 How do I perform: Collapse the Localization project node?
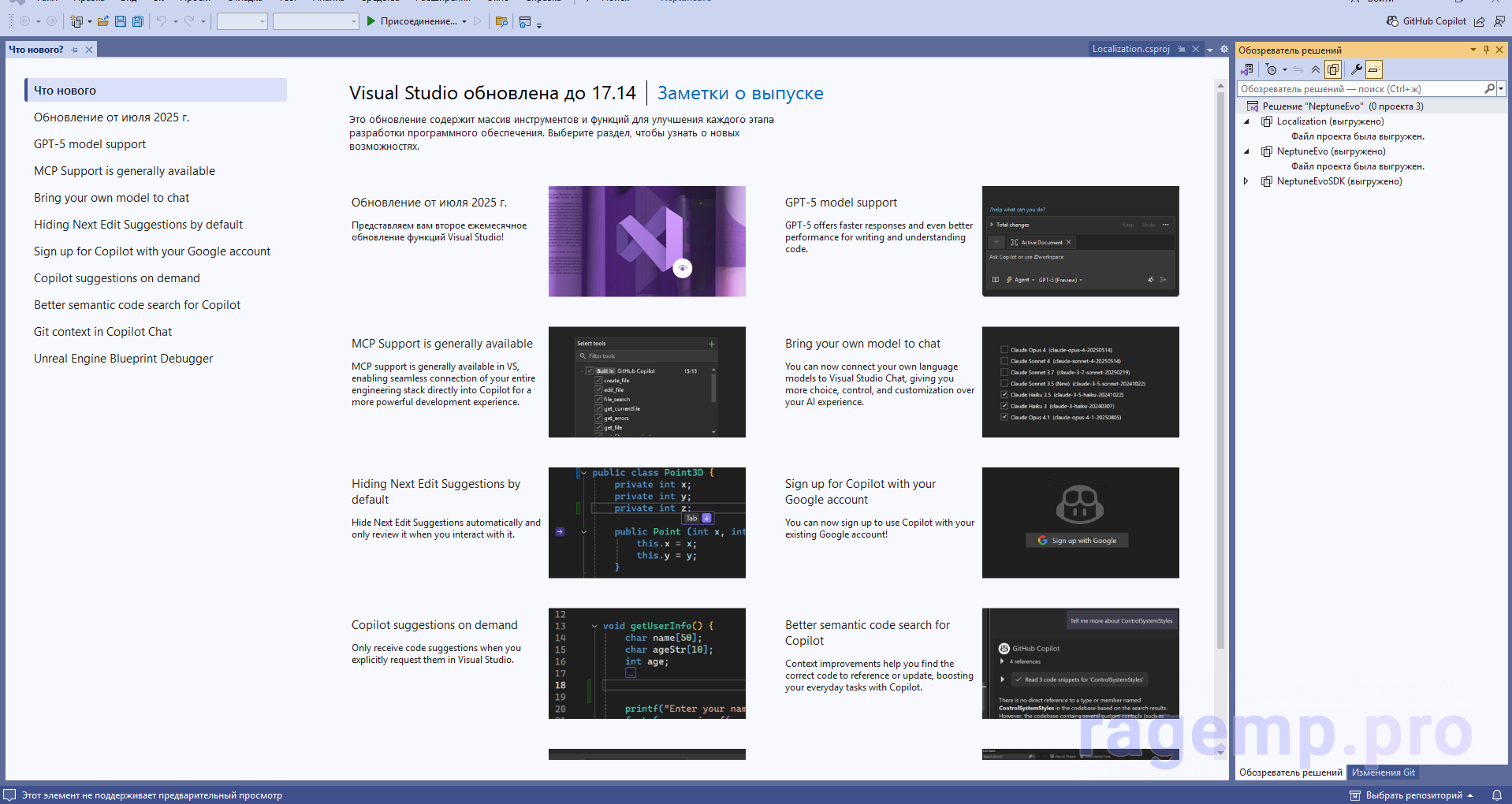(x=1246, y=121)
